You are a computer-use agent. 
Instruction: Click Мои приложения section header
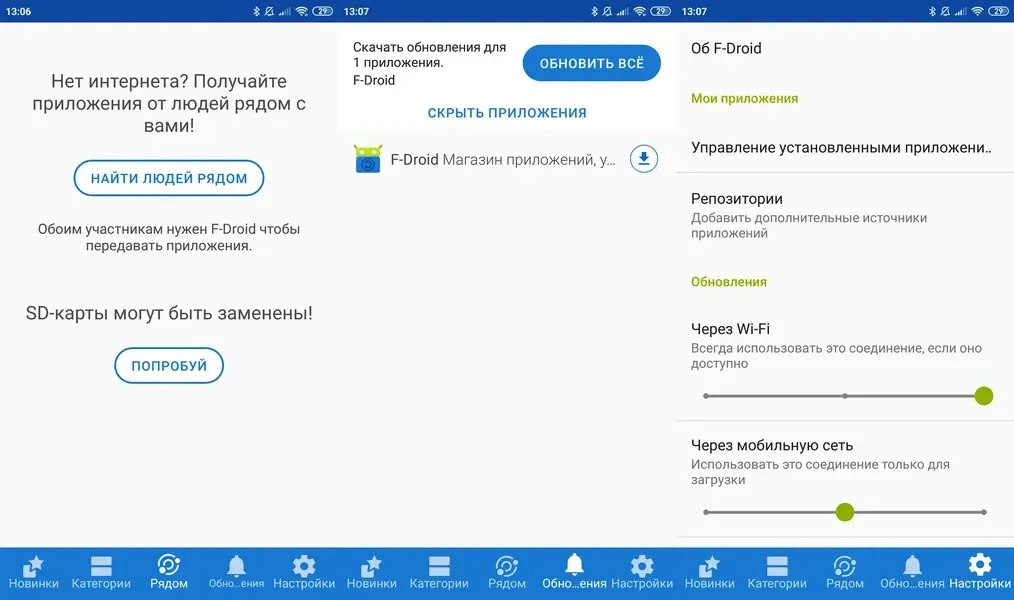pos(744,98)
